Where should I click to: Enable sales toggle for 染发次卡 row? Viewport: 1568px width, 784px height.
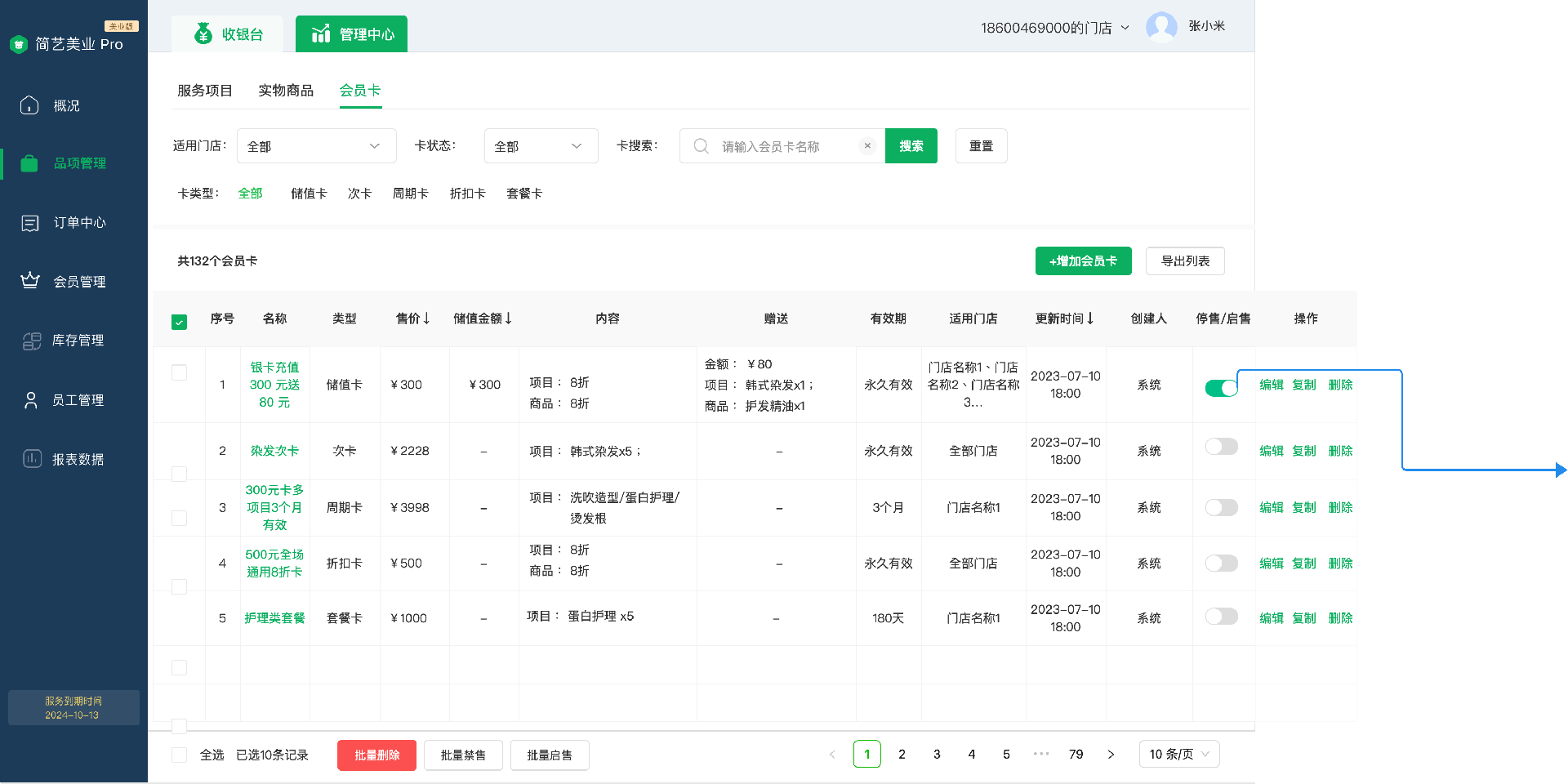pyautogui.click(x=1221, y=447)
